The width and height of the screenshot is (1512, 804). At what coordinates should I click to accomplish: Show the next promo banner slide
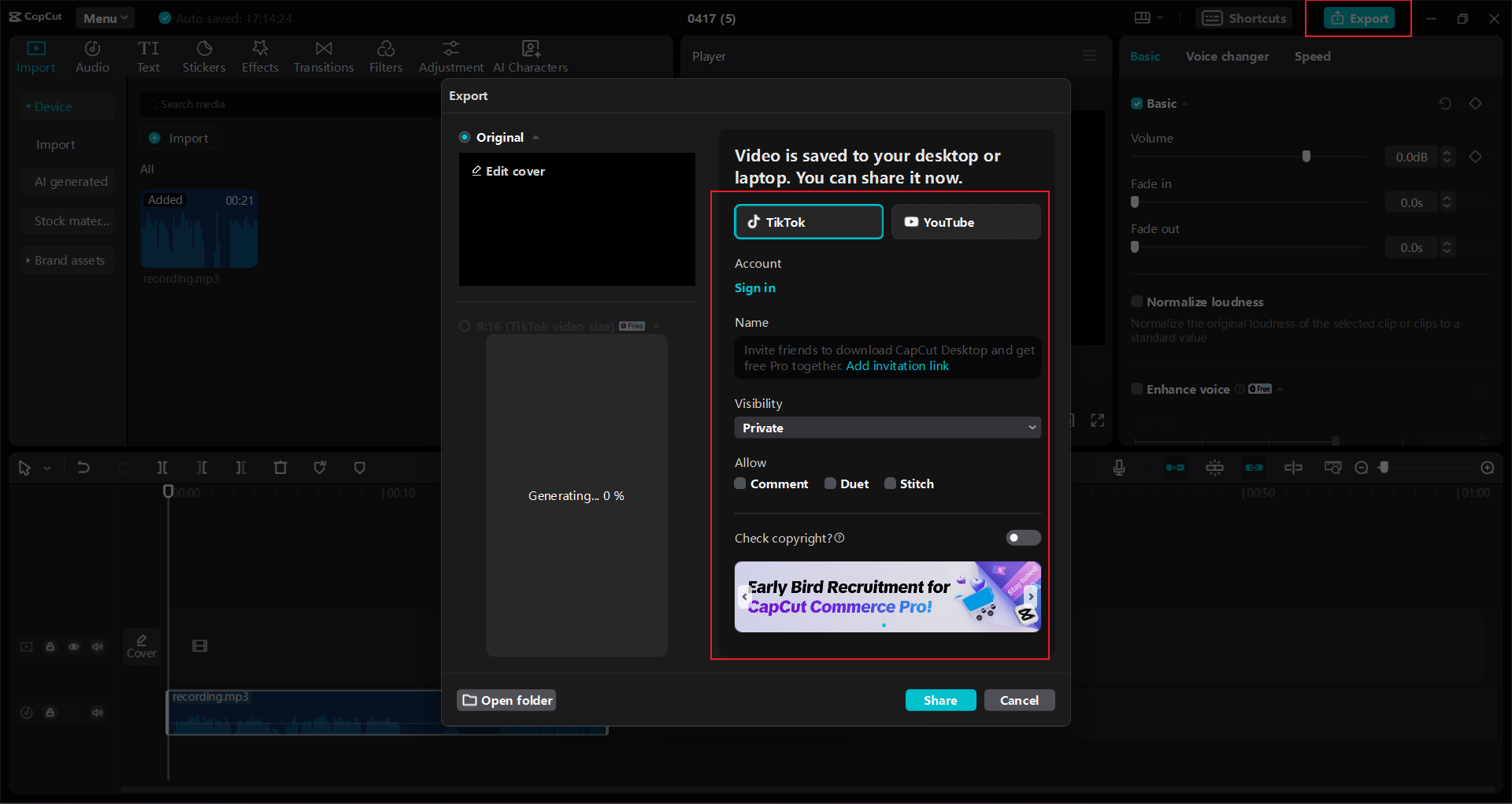[1031, 597]
